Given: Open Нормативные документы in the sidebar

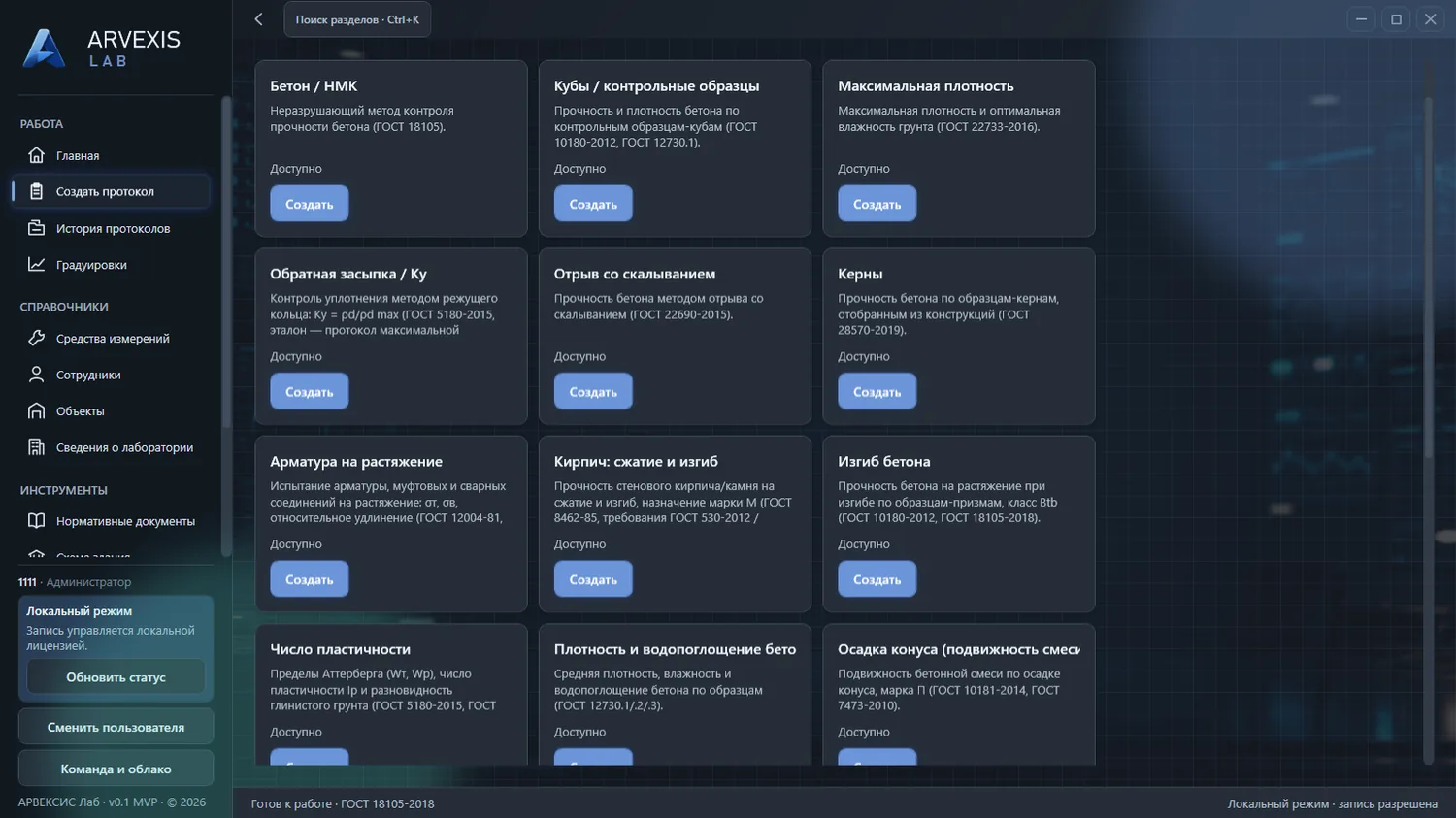Looking at the screenshot, I should (x=112, y=521).
